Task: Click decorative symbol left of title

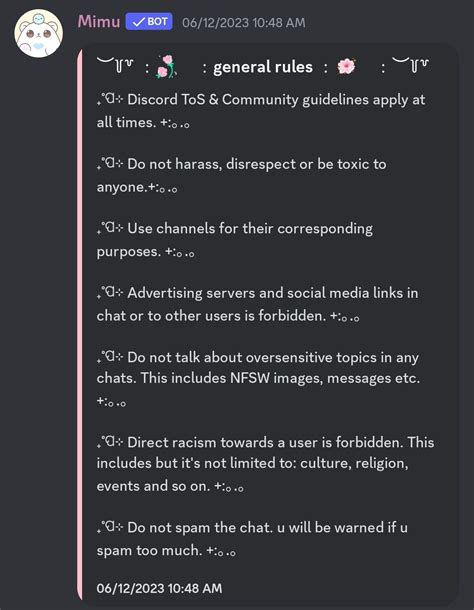Action: pyautogui.click(x=116, y=65)
